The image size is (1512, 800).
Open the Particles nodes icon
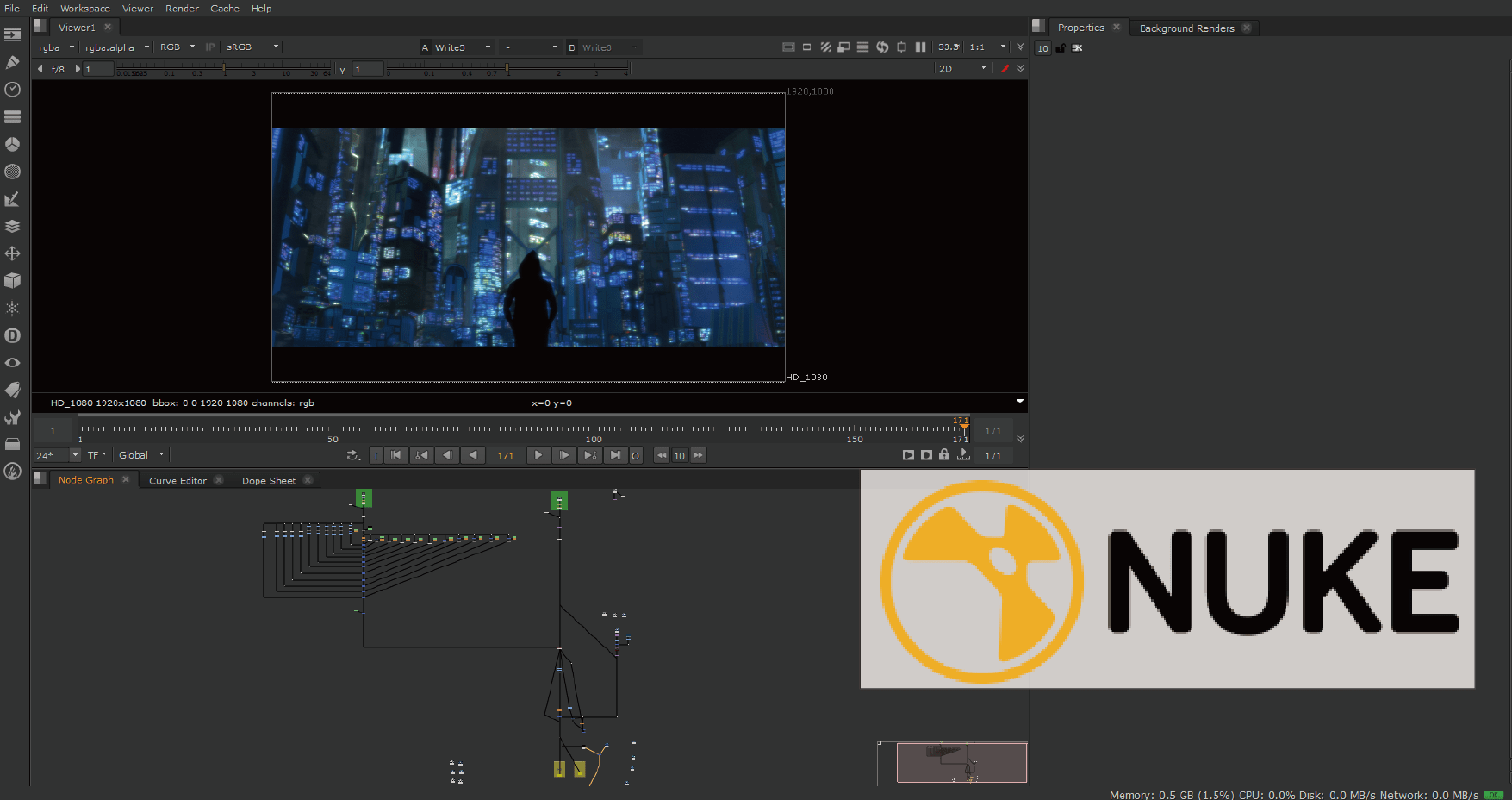tap(12, 308)
